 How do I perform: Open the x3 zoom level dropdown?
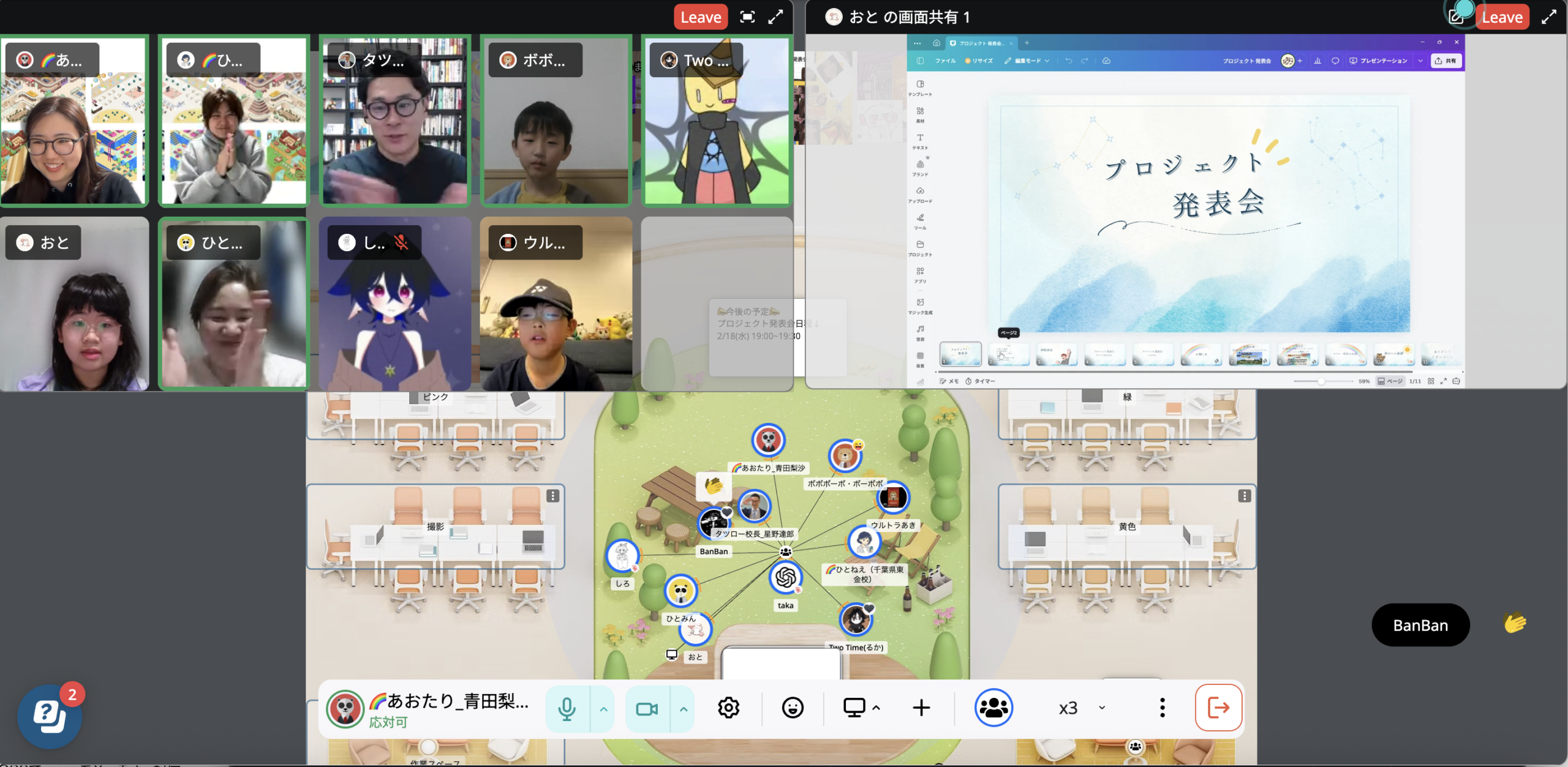(x=1082, y=708)
